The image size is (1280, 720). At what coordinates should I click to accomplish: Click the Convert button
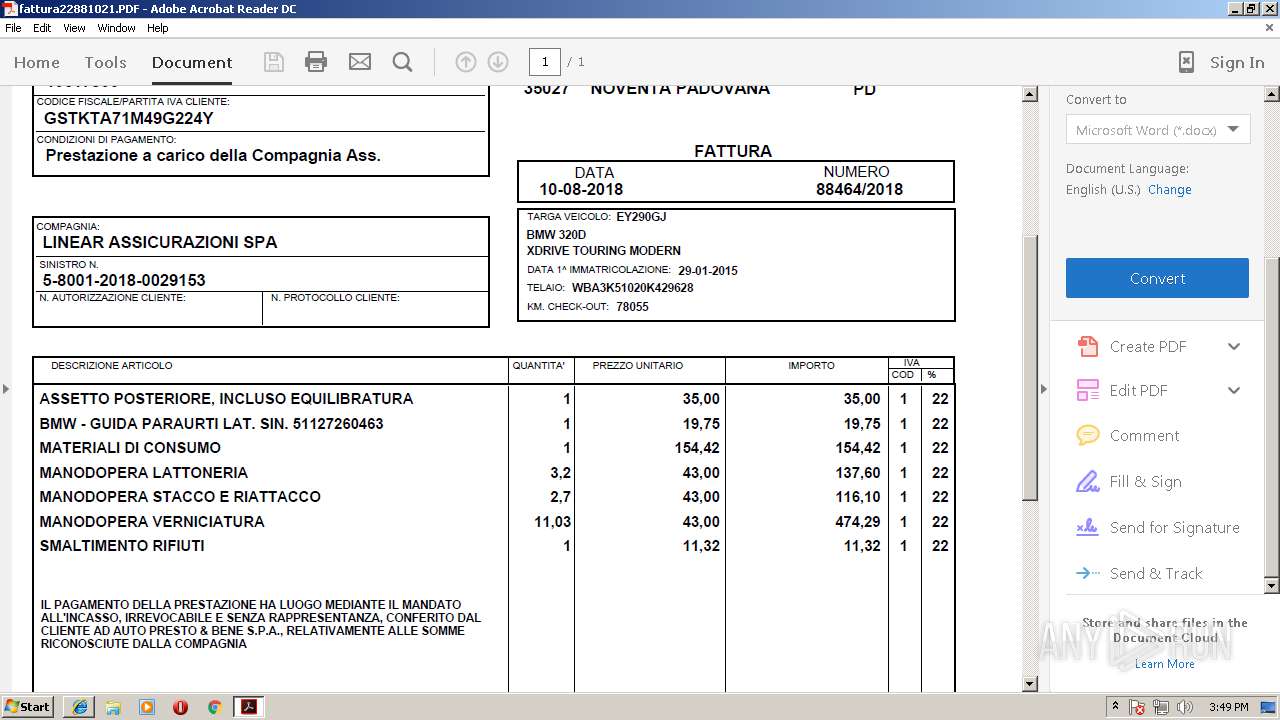pos(1157,278)
